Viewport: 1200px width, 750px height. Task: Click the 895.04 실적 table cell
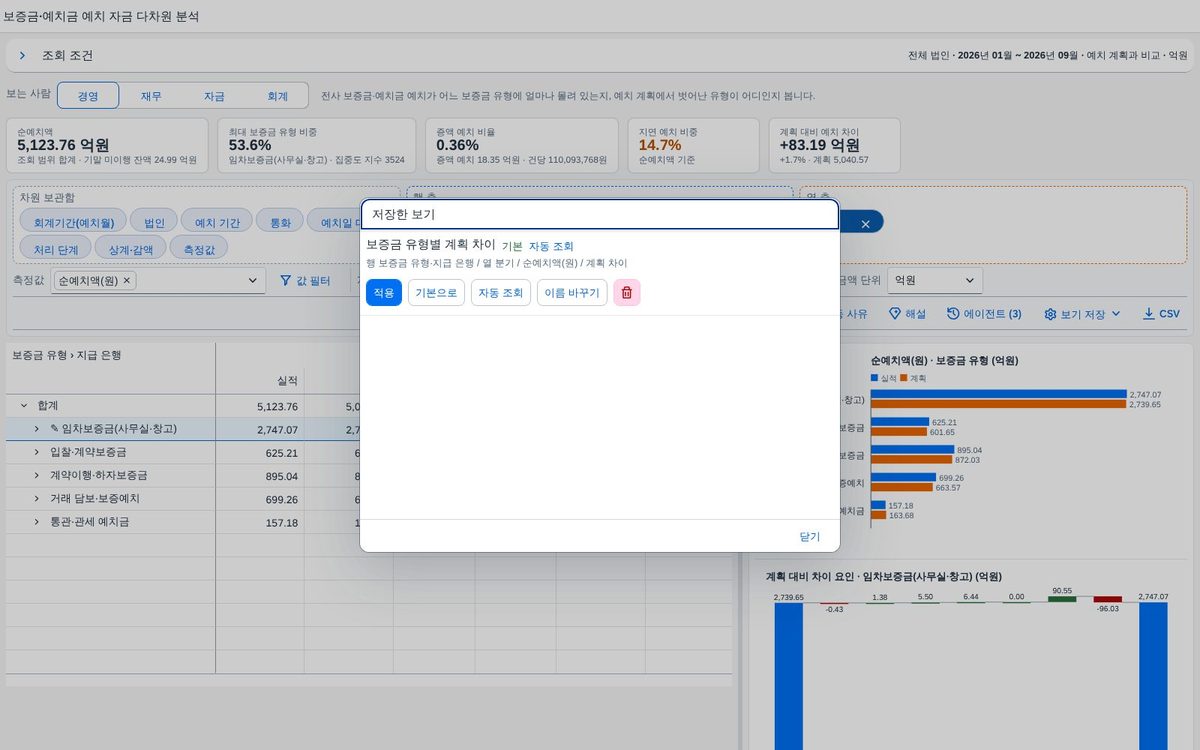tap(260, 475)
